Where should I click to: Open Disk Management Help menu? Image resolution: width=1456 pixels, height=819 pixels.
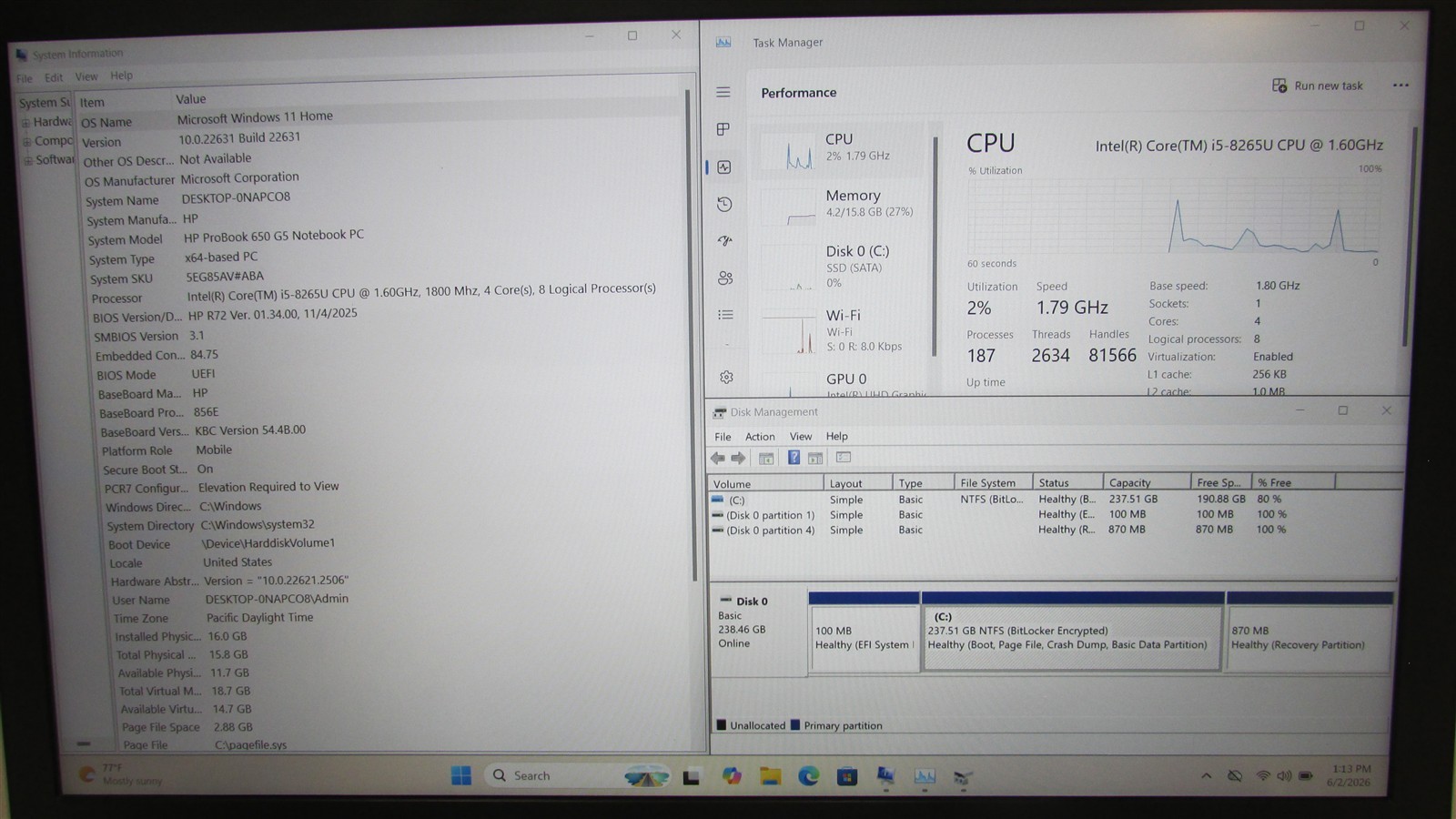[x=837, y=437]
